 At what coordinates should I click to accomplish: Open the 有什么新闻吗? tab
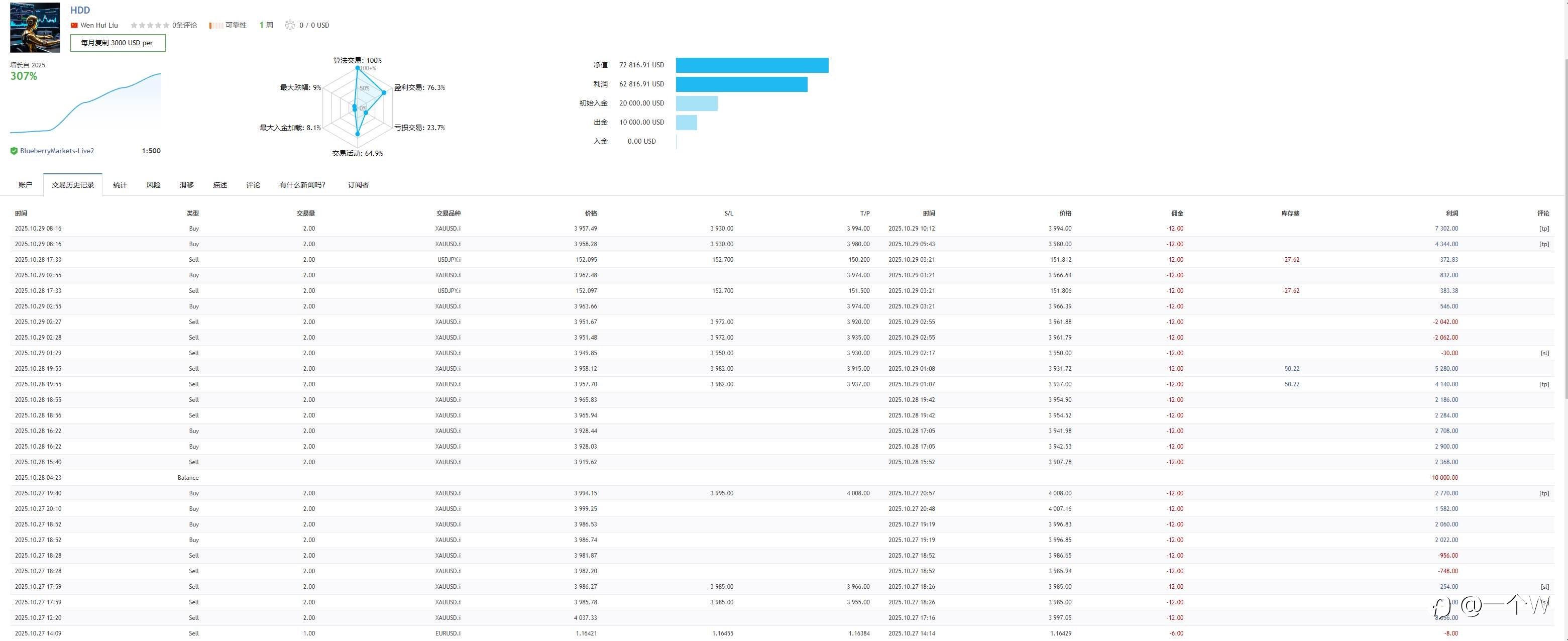(302, 185)
